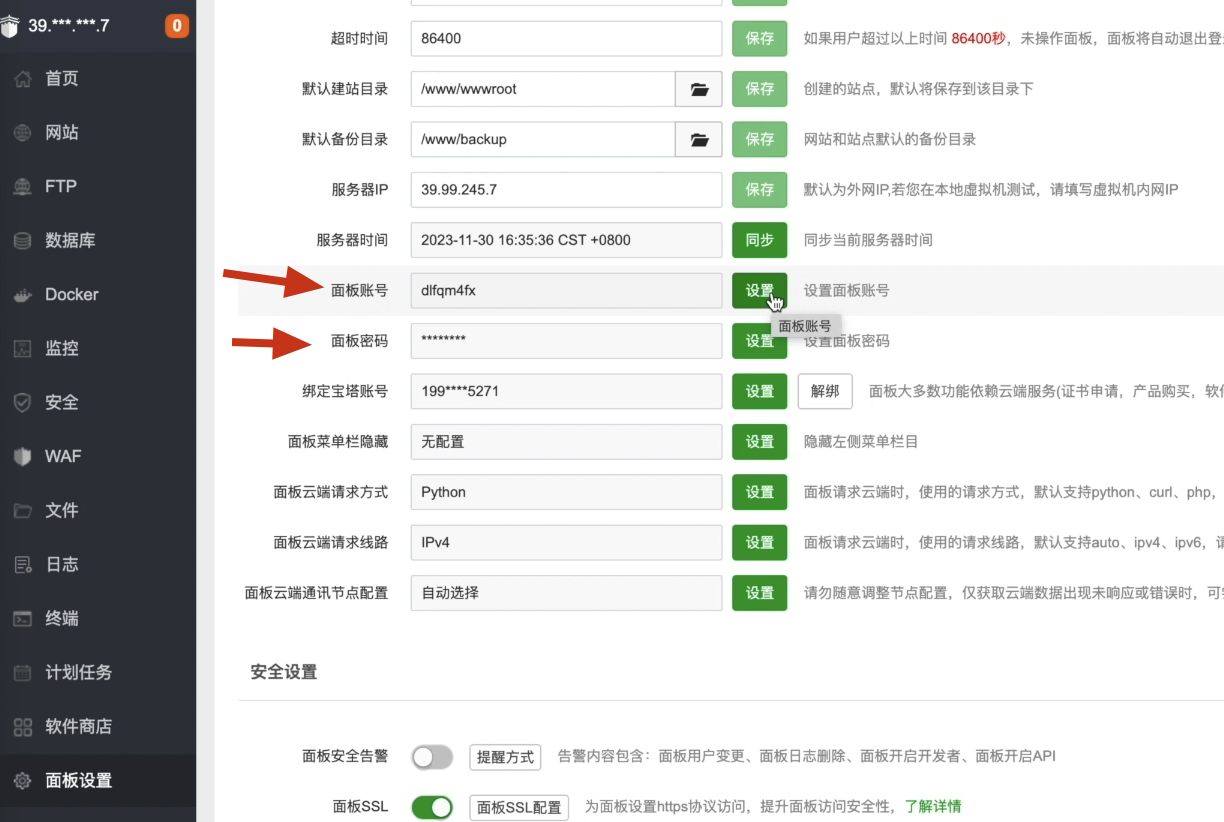This screenshot has height=822, width=1224.
Task: Click the home icon beside 首页
Action: [x=22, y=78]
